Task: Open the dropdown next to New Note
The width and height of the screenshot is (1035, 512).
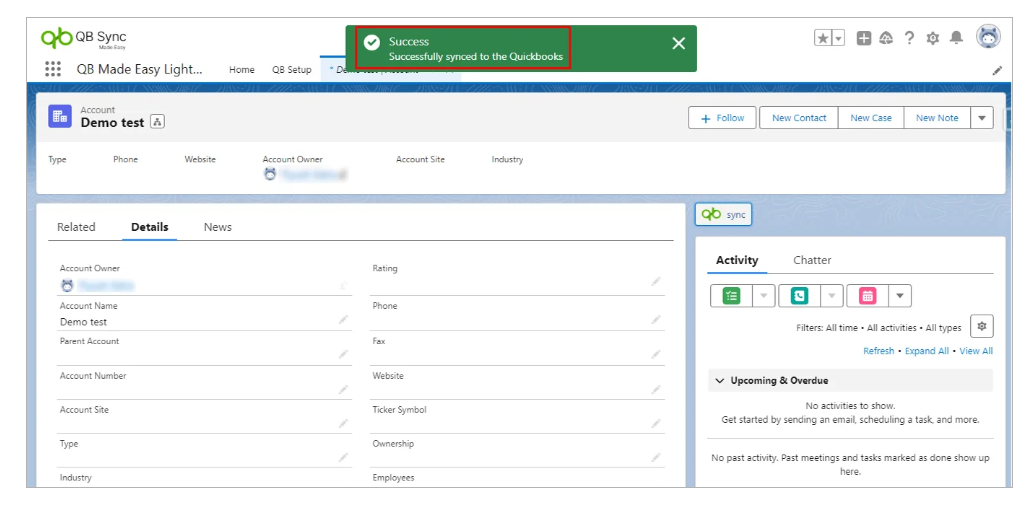Action: pos(982,118)
